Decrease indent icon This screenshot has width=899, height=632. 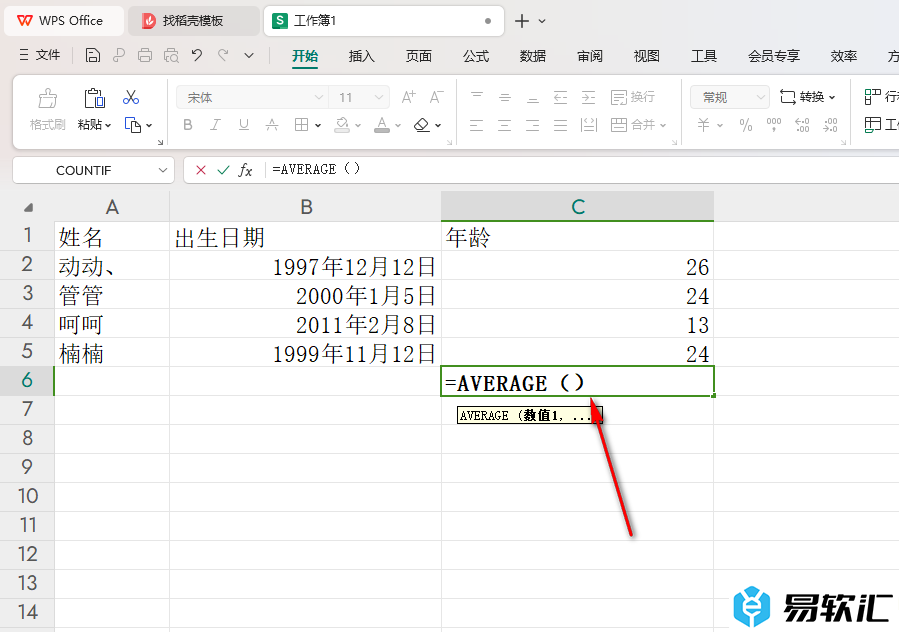[x=560, y=97]
